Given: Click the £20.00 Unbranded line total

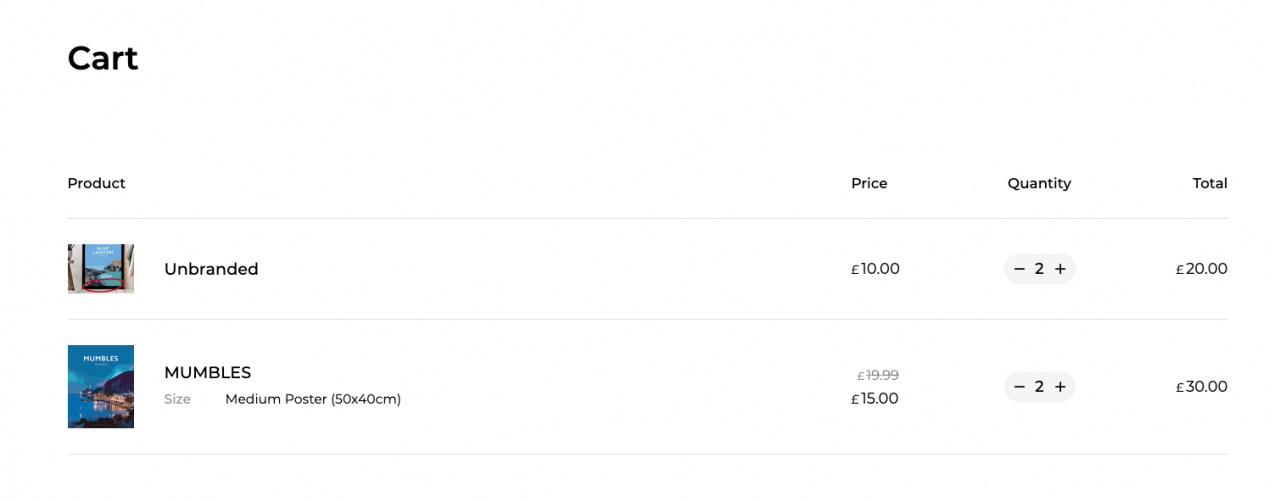Looking at the screenshot, I should tap(1201, 269).
